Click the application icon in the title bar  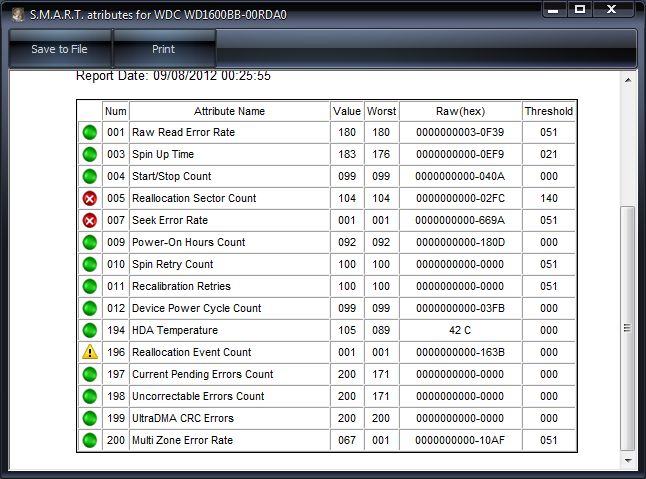pyautogui.click(x=18, y=15)
